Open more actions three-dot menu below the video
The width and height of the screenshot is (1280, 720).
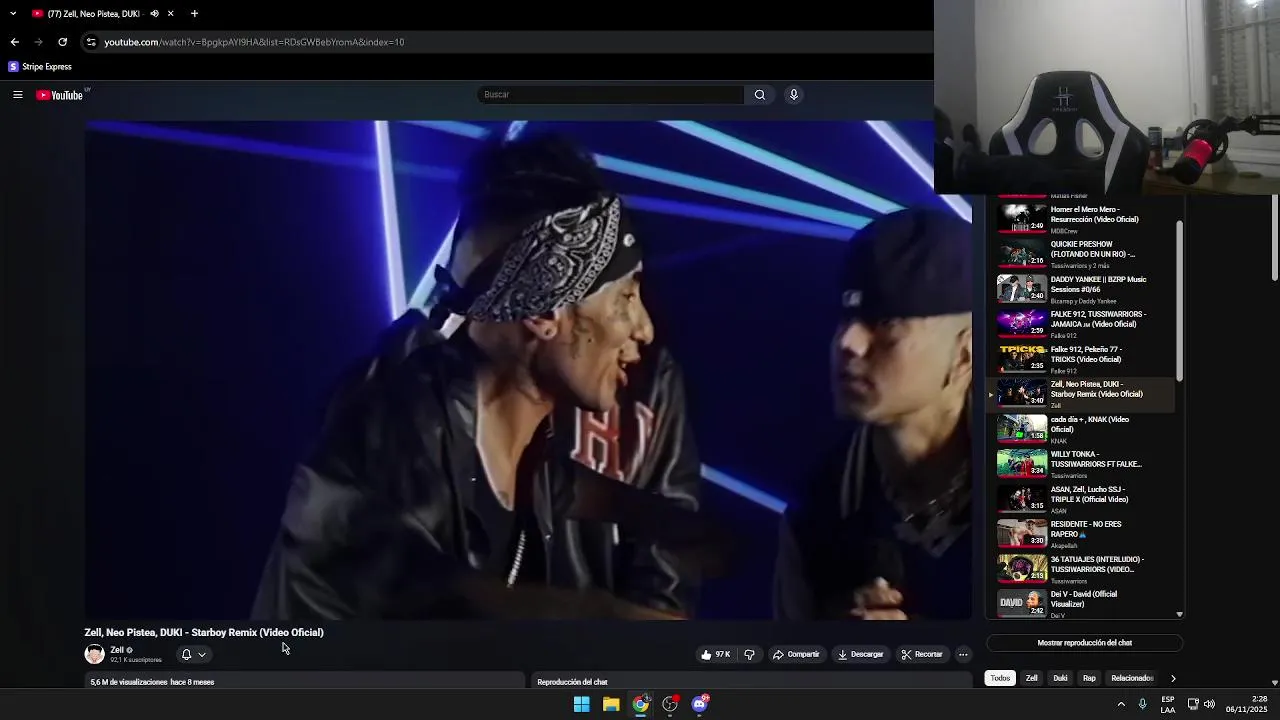coord(963,655)
